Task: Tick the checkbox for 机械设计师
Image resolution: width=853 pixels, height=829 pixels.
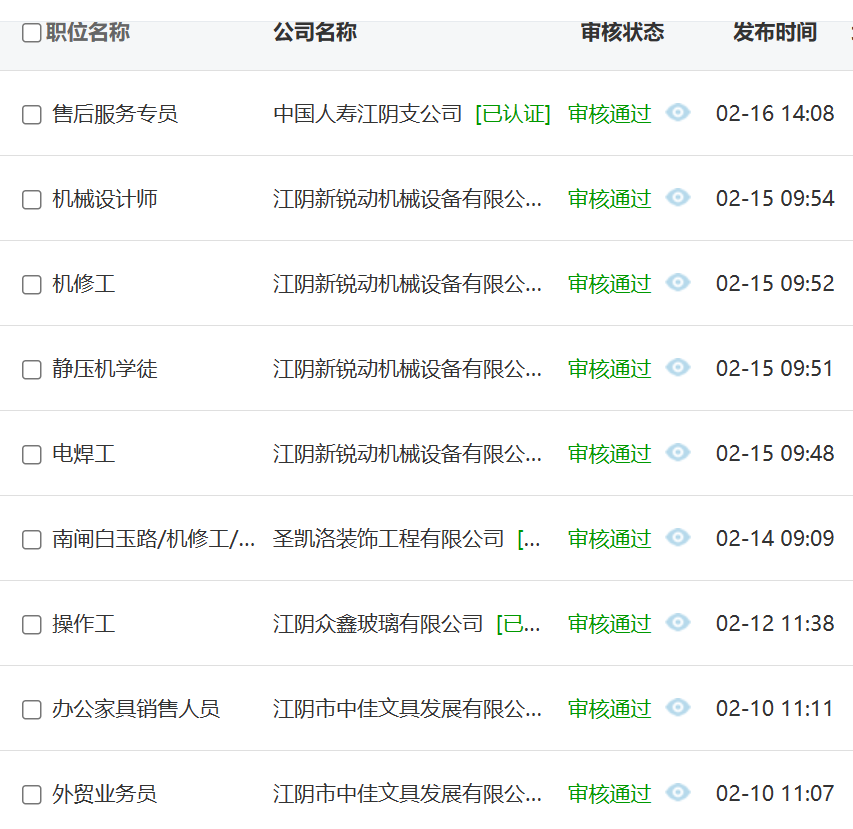Action: [32, 200]
